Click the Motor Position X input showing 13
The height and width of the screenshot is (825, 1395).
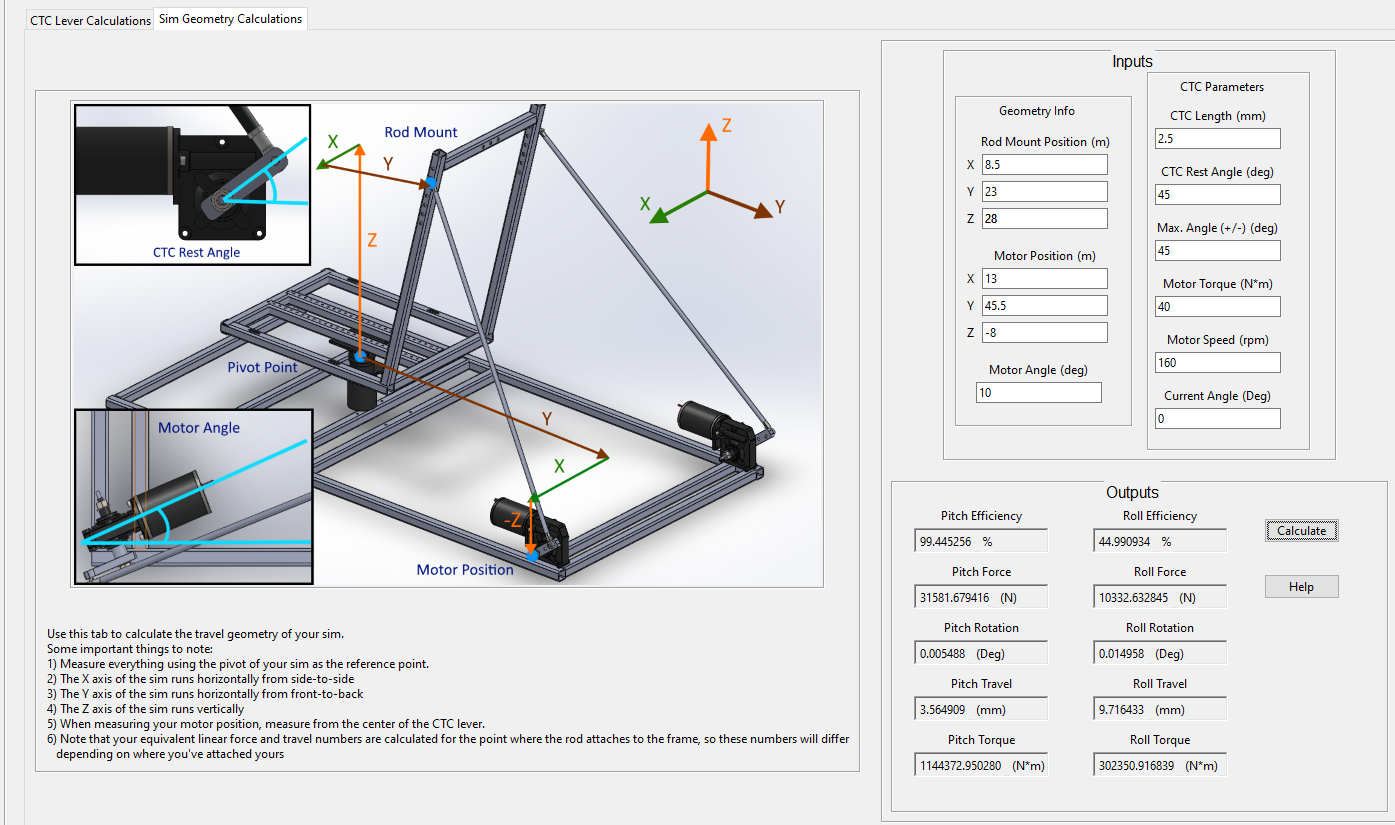[x=1043, y=279]
